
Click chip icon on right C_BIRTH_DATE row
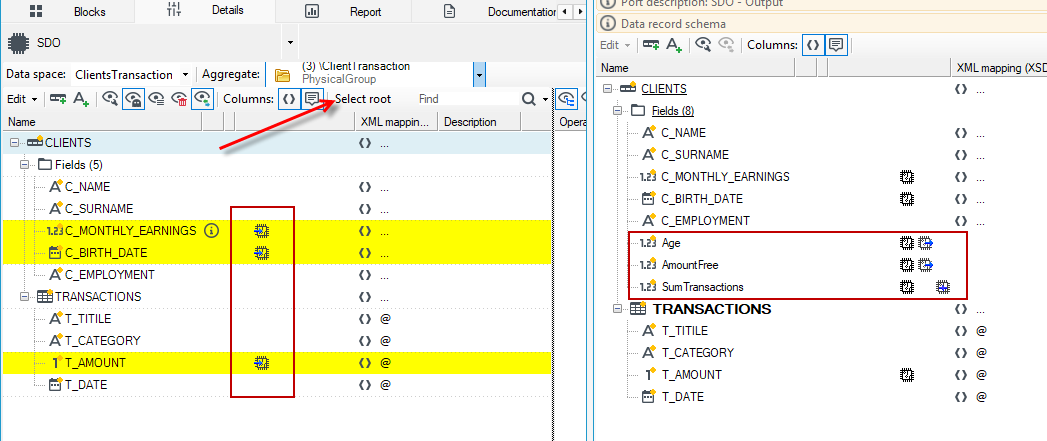pyautogui.click(x=906, y=199)
